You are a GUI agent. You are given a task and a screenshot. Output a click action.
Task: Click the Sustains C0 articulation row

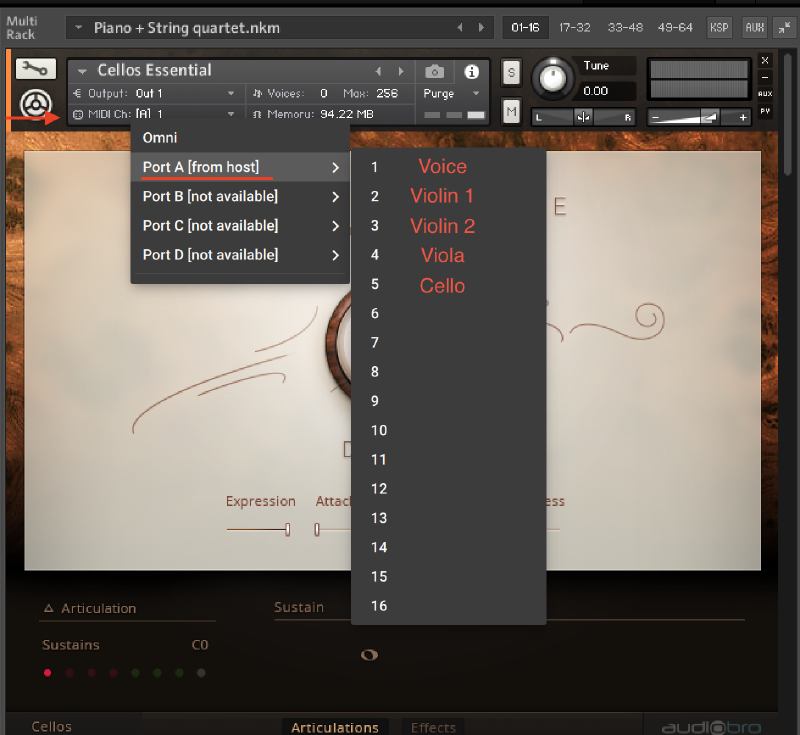coord(126,645)
